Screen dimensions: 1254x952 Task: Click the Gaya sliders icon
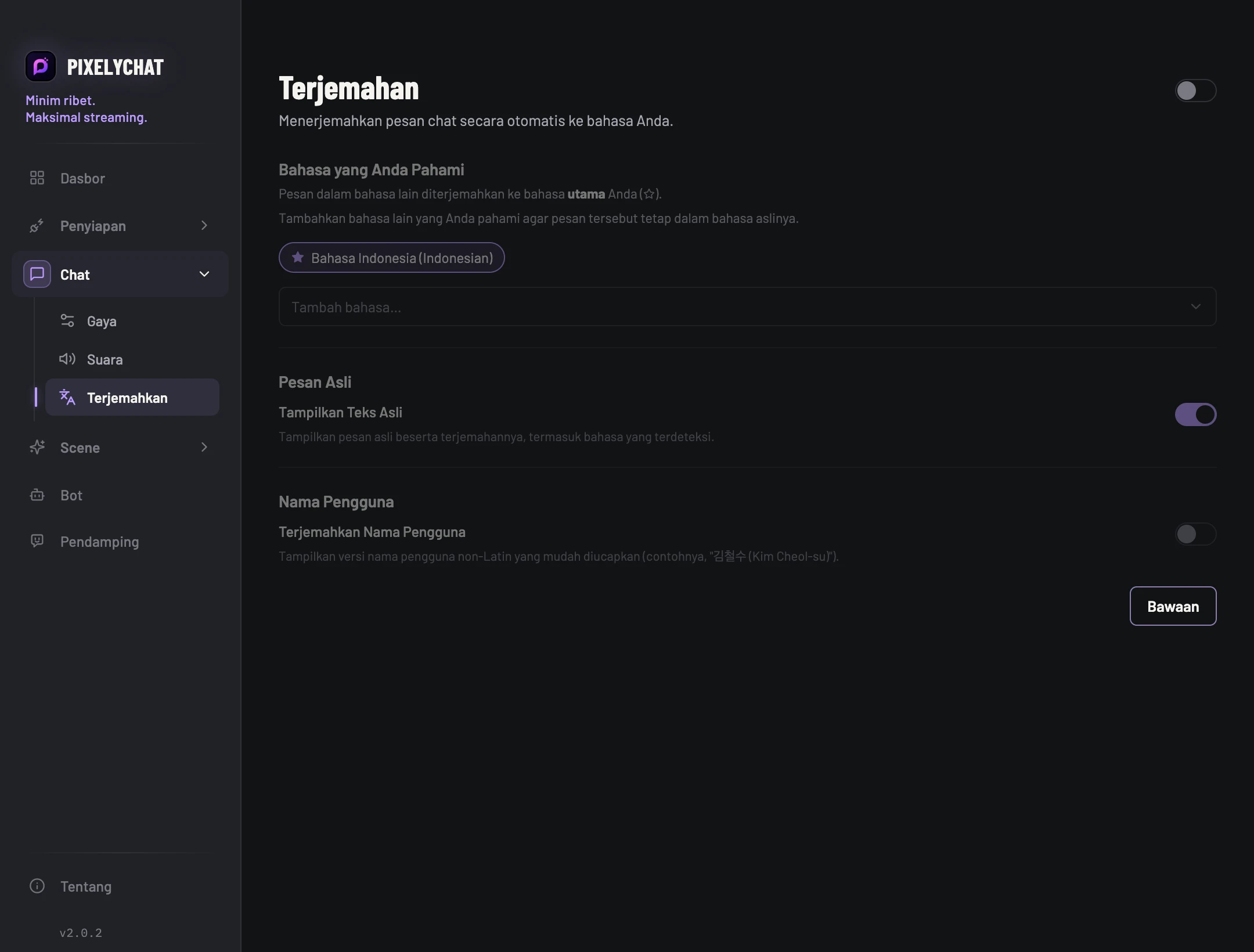(67, 320)
